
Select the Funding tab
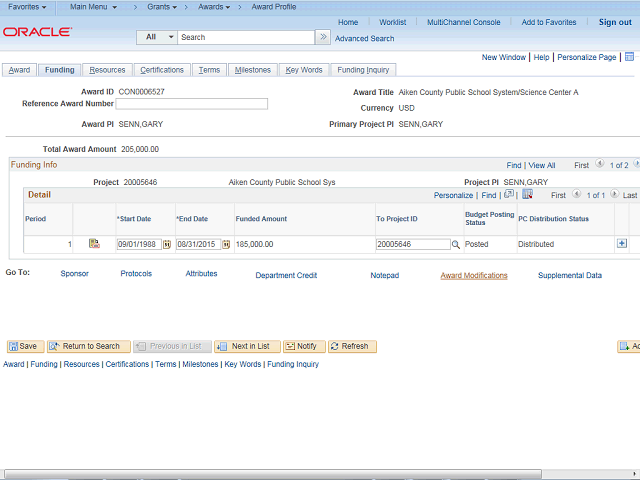[x=60, y=70]
